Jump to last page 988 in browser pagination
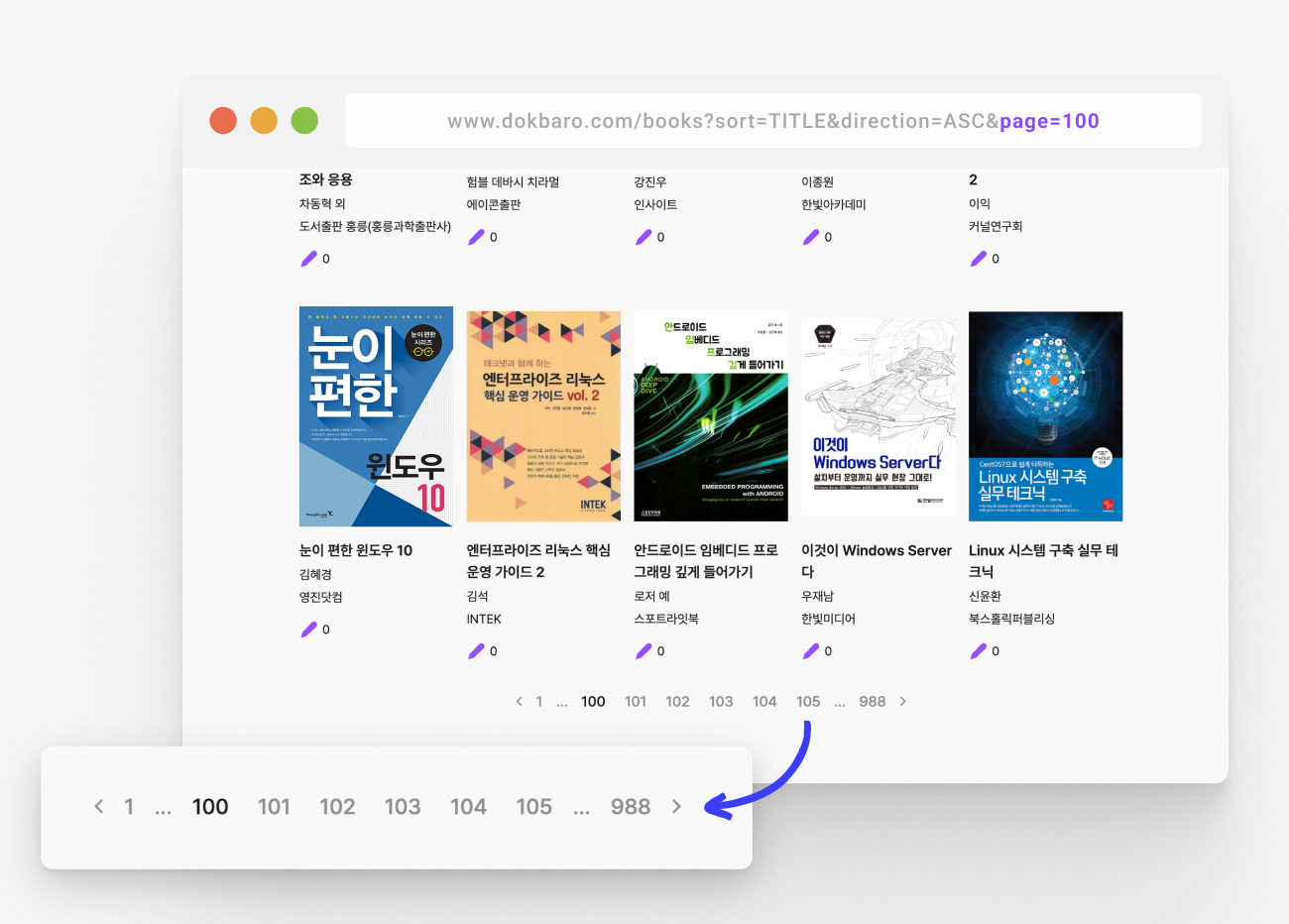The image size is (1289, 924). [873, 701]
